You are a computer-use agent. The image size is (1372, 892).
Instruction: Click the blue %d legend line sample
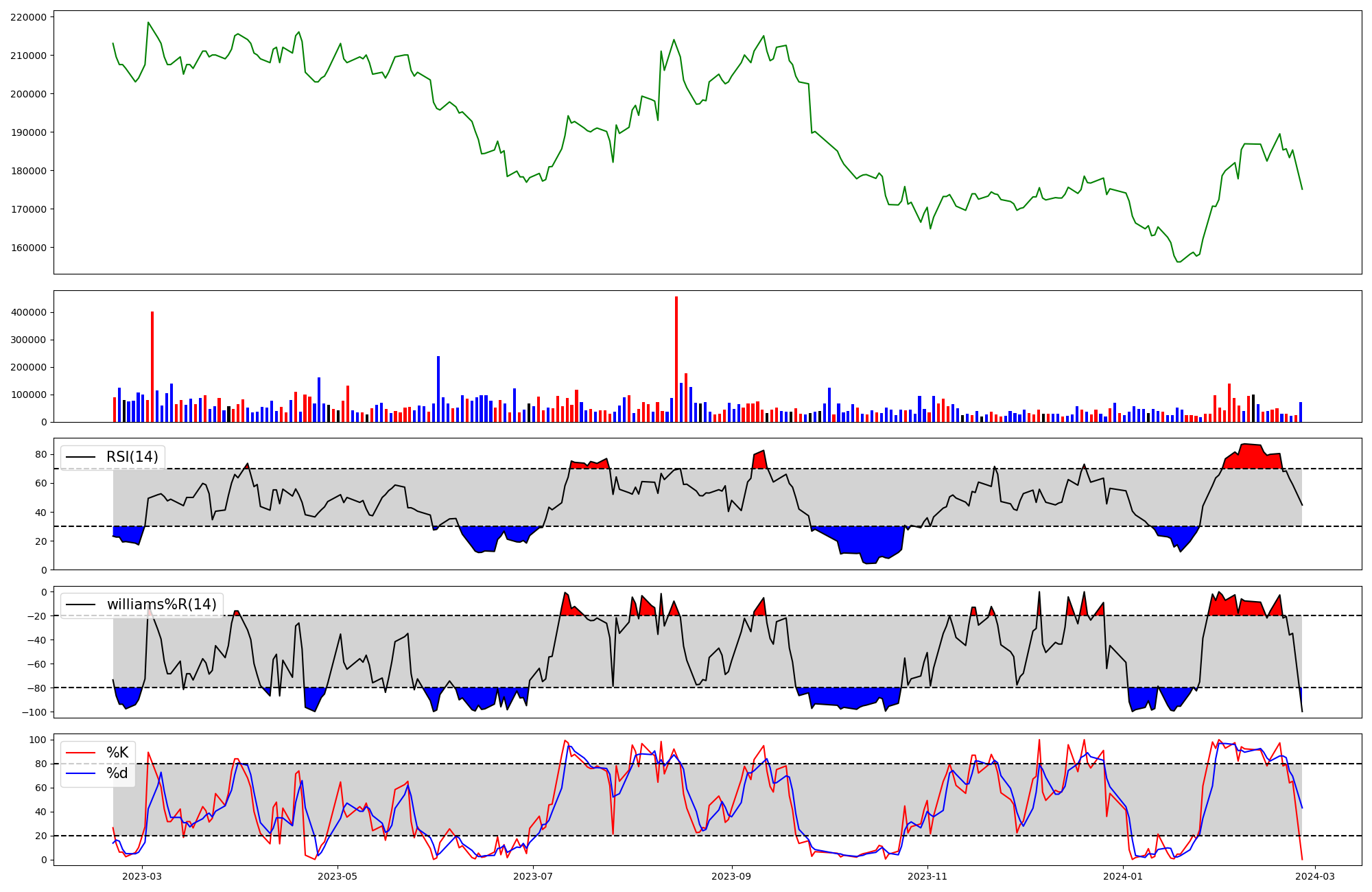pos(80,773)
